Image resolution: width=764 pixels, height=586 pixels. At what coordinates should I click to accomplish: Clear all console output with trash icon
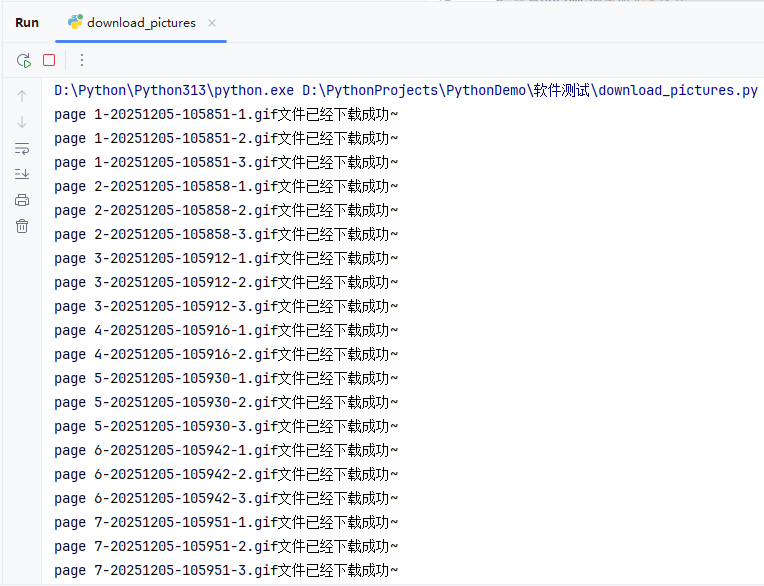coord(22,226)
